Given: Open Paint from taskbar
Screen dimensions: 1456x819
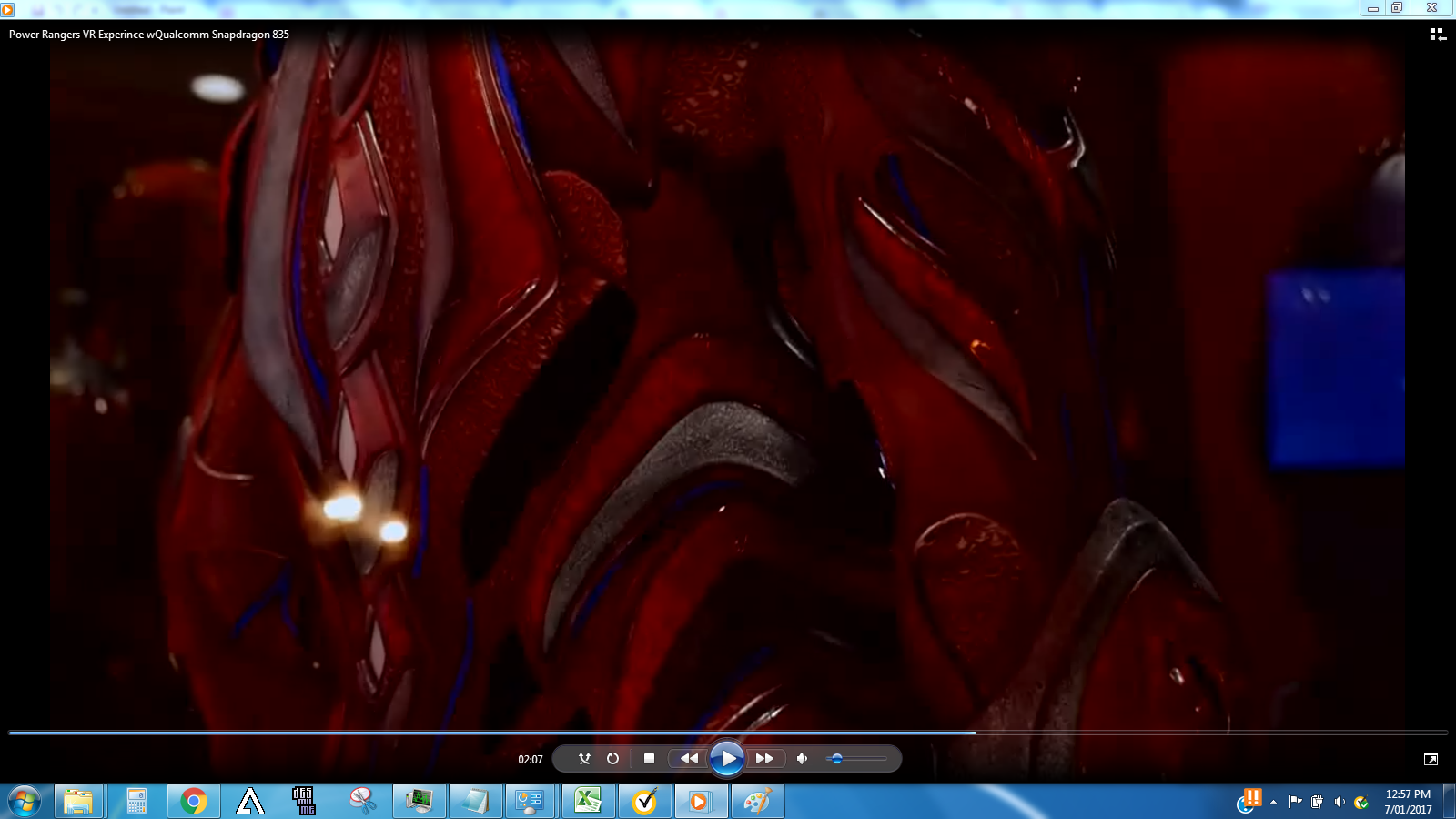Looking at the screenshot, I should (757, 802).
